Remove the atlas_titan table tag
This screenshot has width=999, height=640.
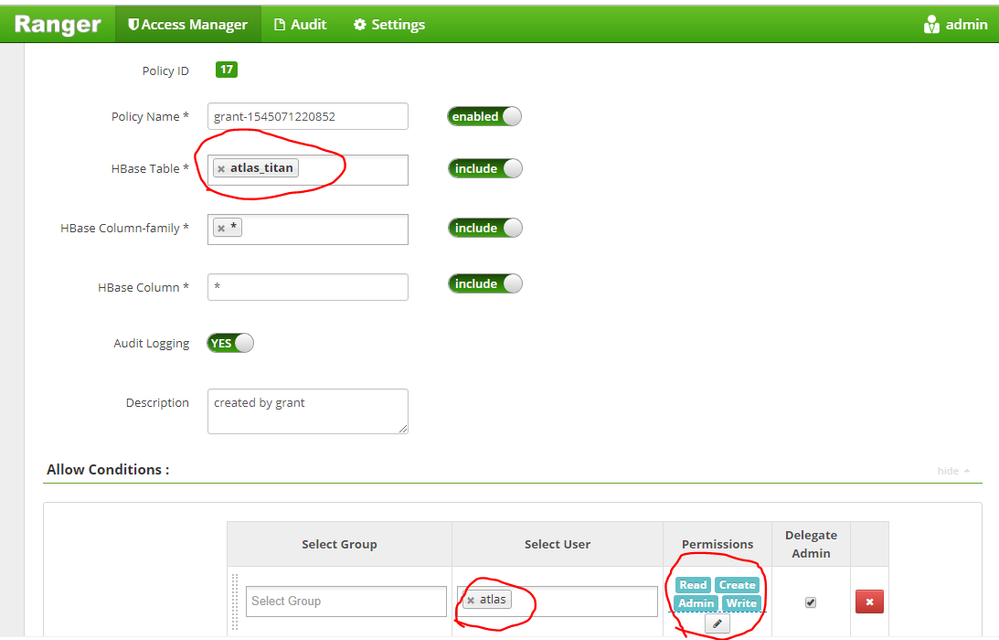point(221,169)
